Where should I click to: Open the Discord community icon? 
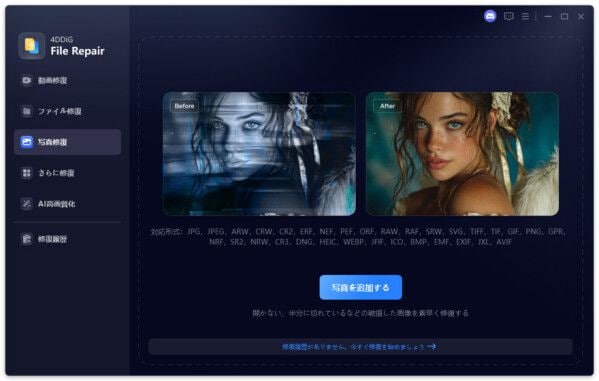[x=490, y=16]
